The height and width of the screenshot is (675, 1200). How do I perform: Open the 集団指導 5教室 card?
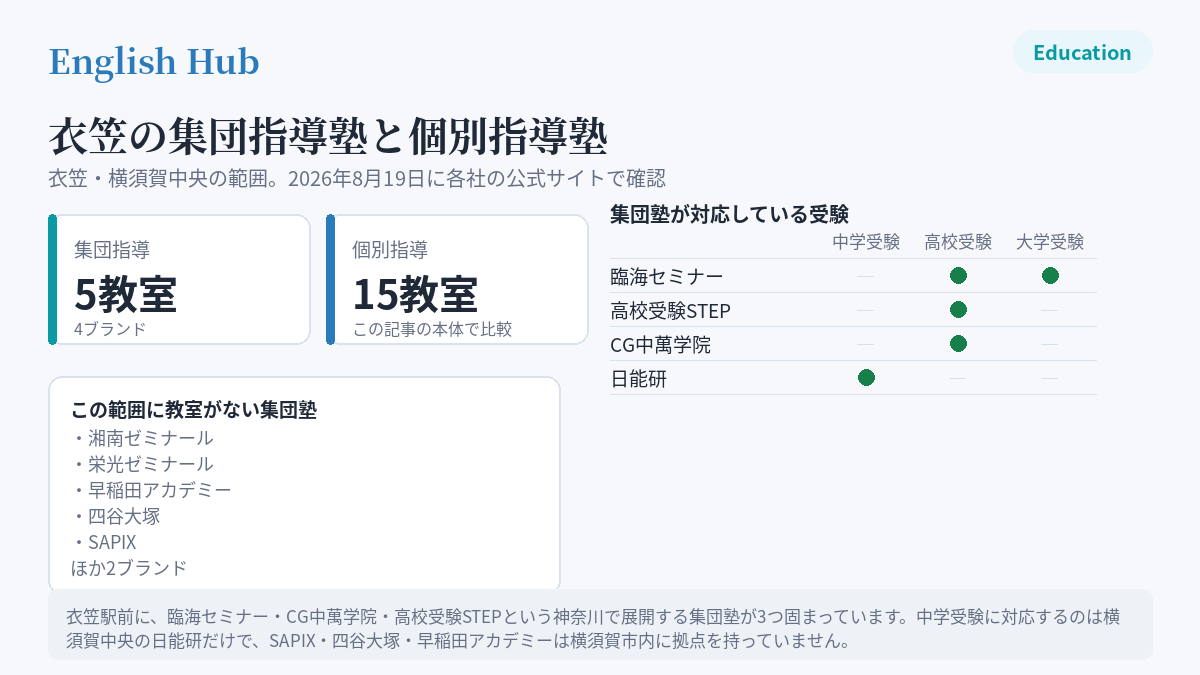point(180,280)
